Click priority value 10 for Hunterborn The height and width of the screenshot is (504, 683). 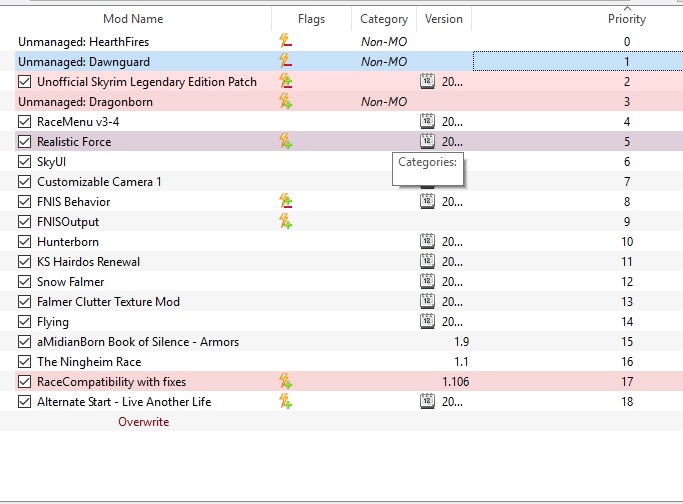pos(627,242)
